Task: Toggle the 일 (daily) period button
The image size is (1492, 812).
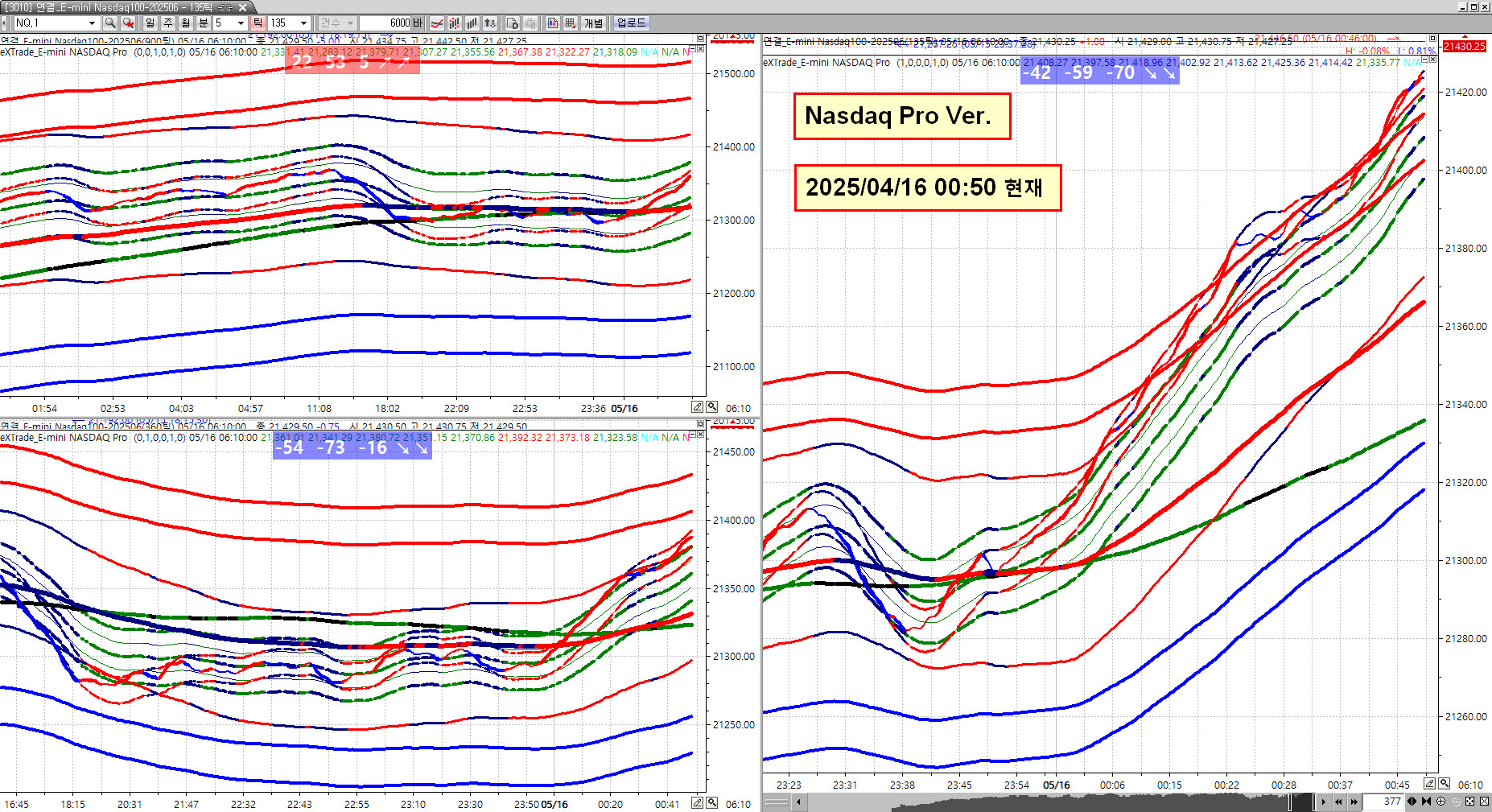Action: point(150,23)
